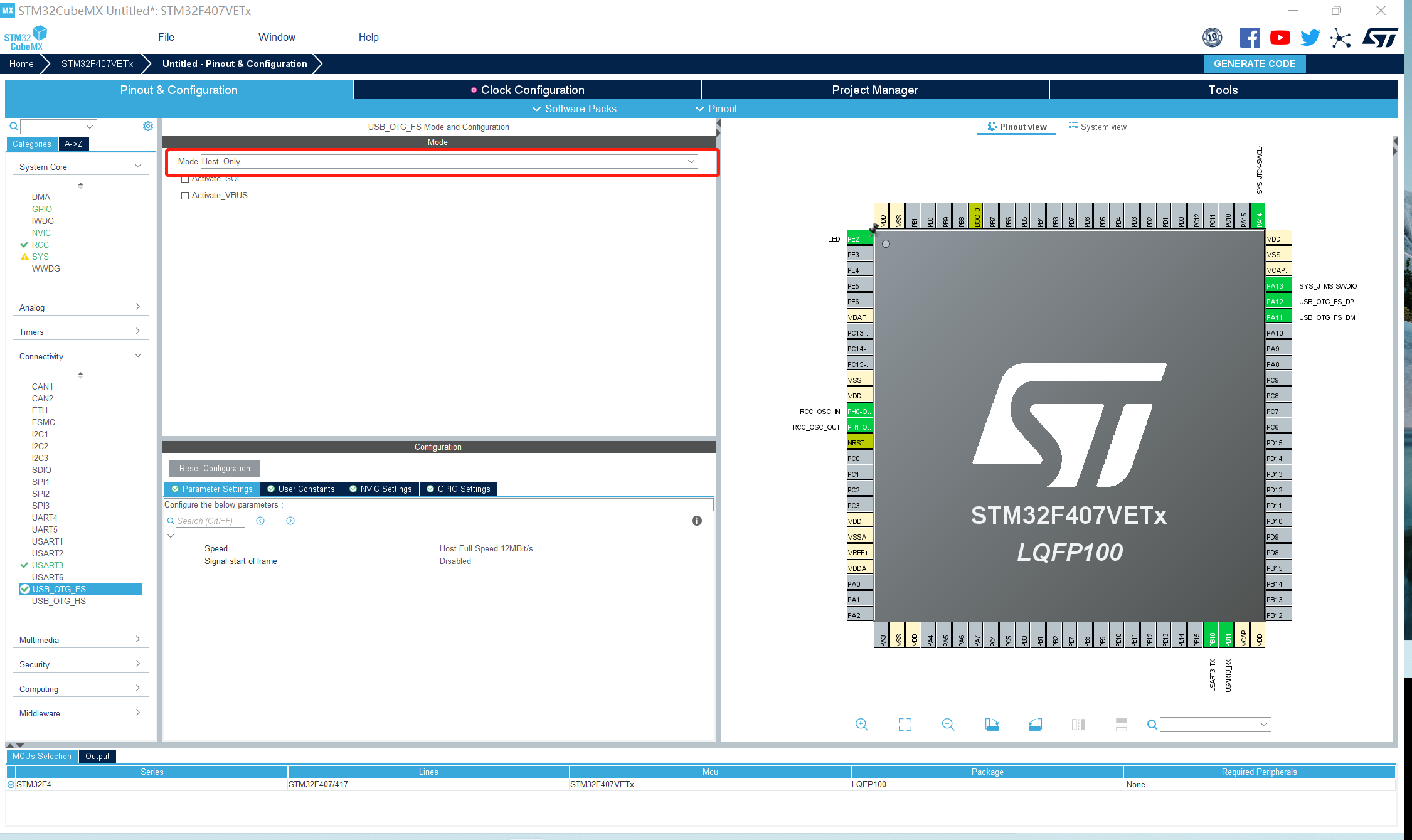
Task: Expand the Middleware category
Action: click(137, 712)
